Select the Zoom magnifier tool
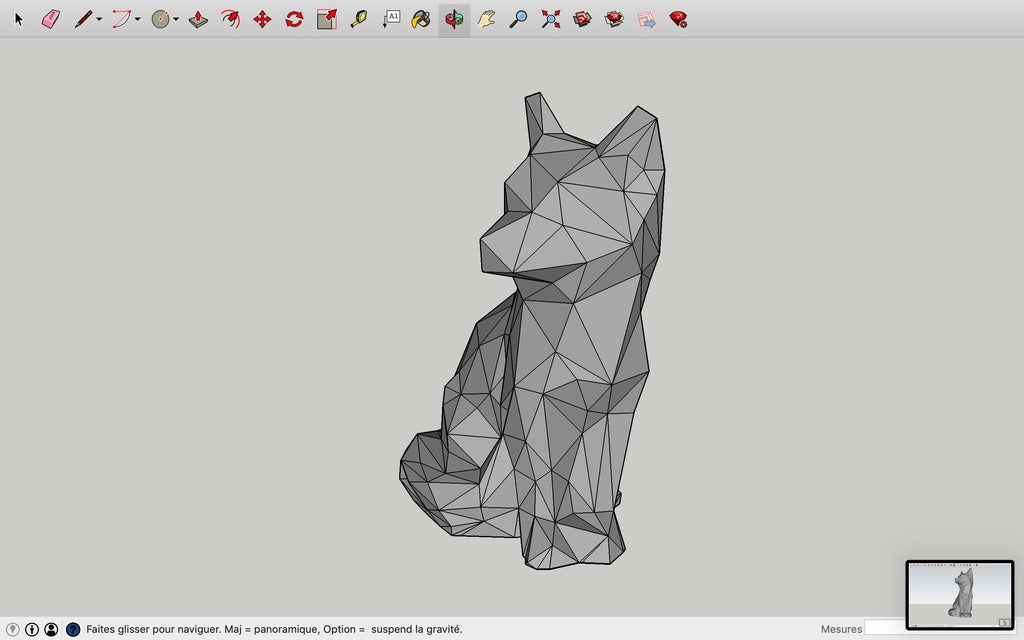The image size is (1024, 640). (517, 18)
